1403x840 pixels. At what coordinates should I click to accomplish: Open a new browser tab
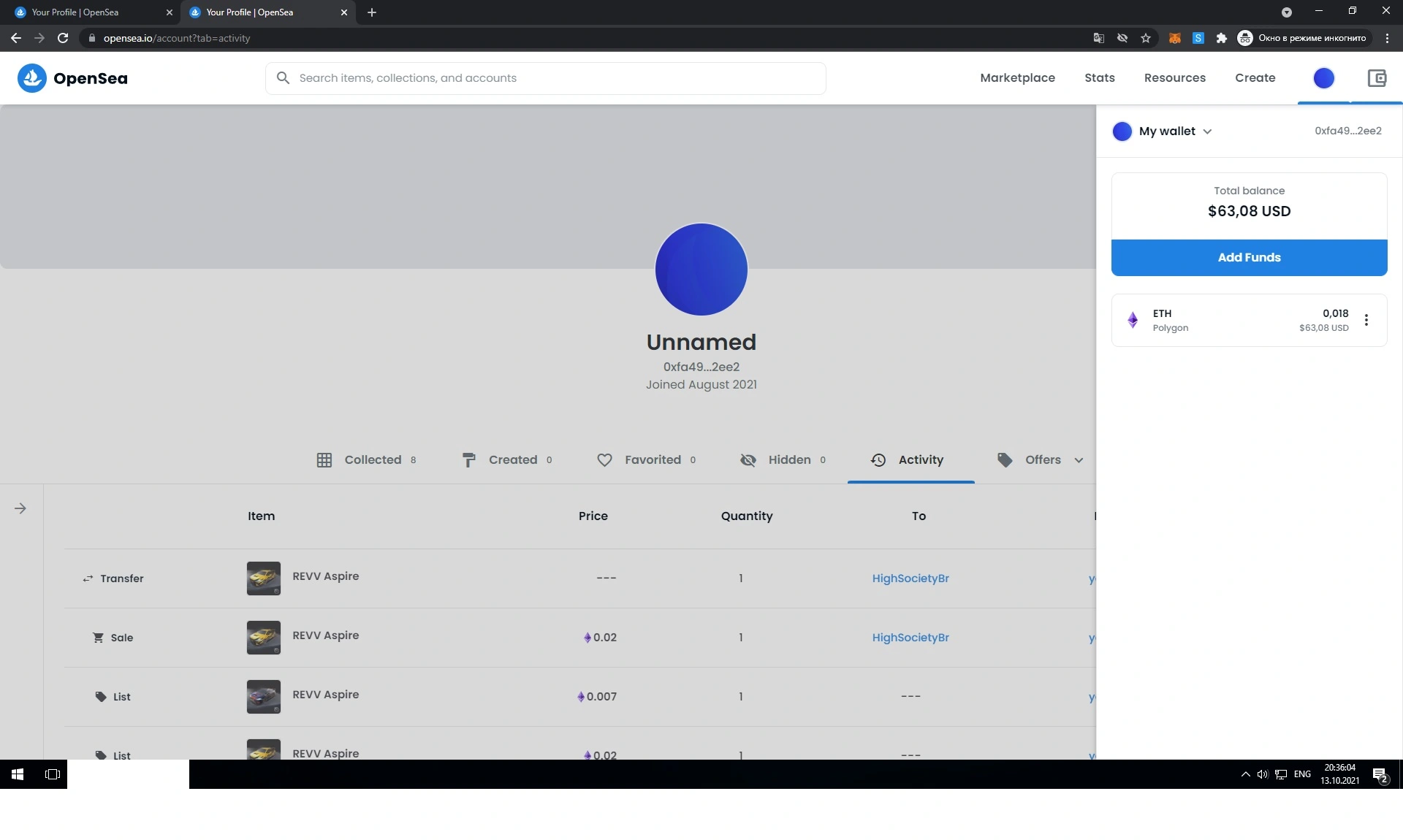pos(372,12)
